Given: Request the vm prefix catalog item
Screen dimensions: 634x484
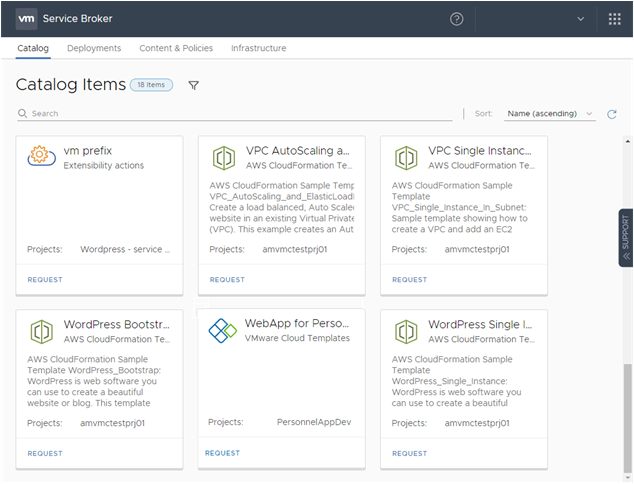Looking at the screenshot, I should coord(45,280).
